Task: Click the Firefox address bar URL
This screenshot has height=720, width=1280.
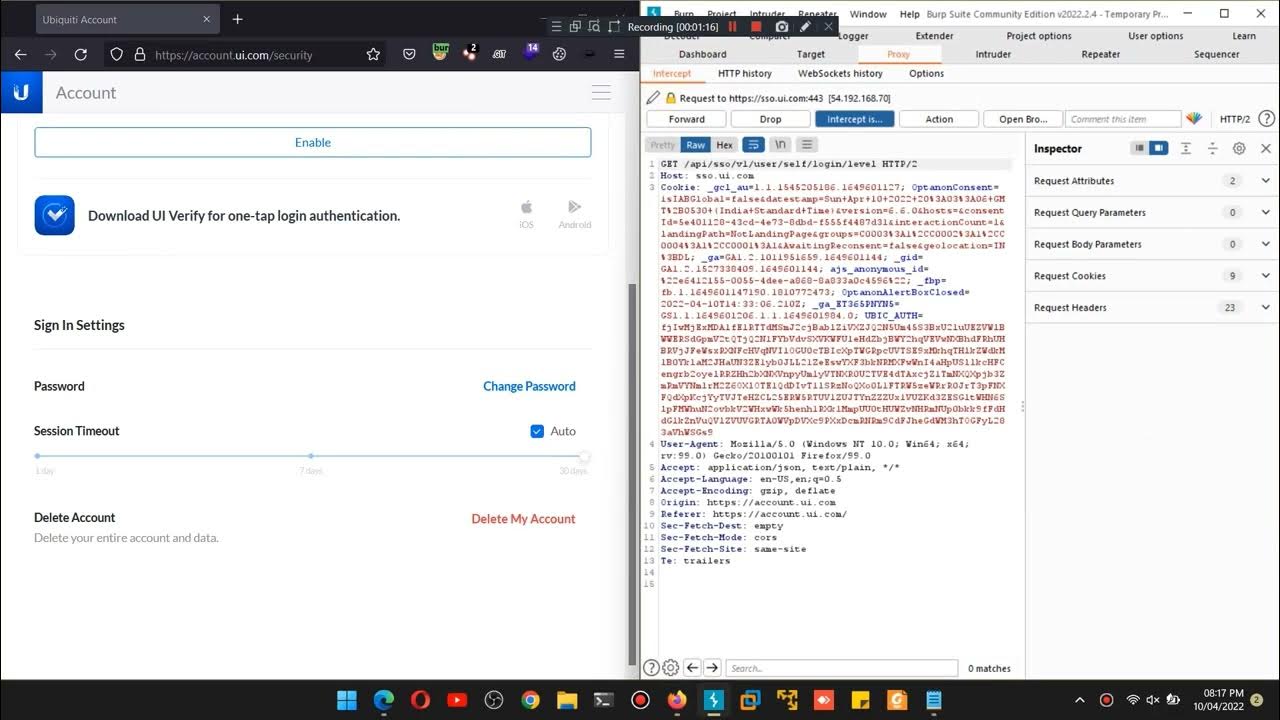Action: tap(233, 55)
